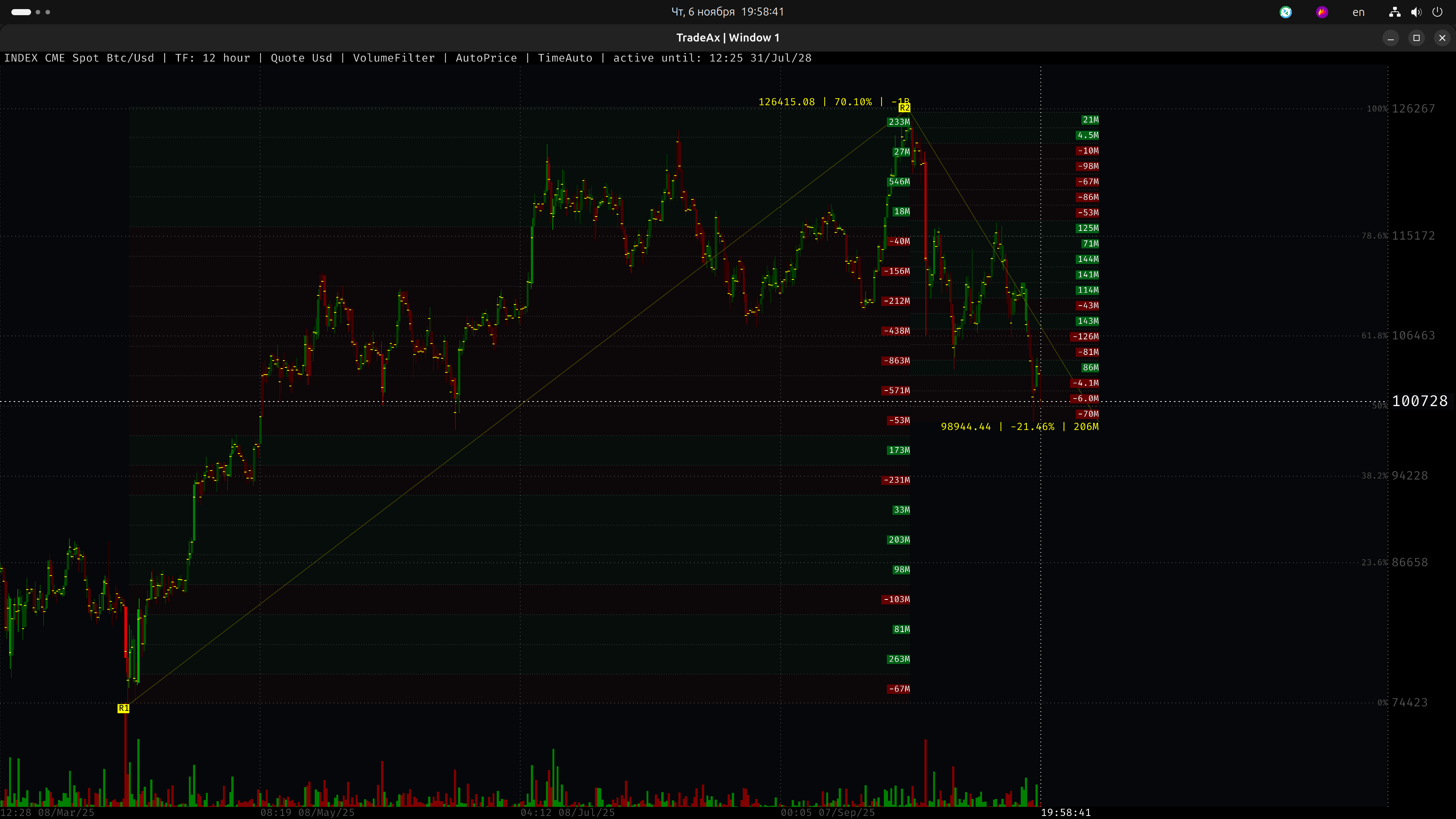Open the power menu icon

point(1437,12)
